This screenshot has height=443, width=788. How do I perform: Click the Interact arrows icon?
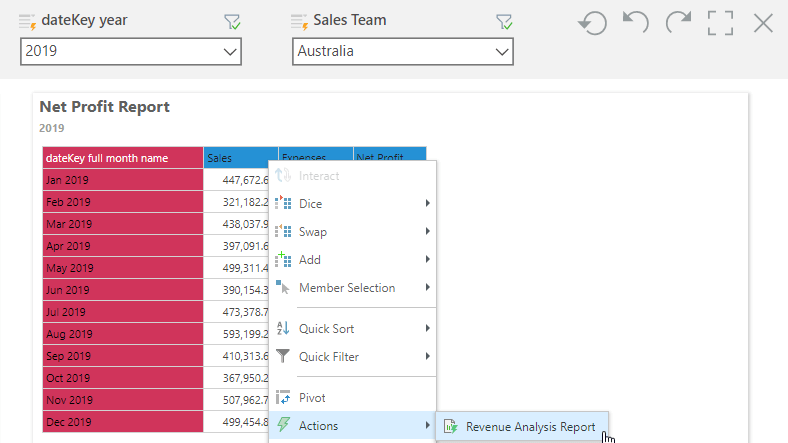tap(283, 175)
